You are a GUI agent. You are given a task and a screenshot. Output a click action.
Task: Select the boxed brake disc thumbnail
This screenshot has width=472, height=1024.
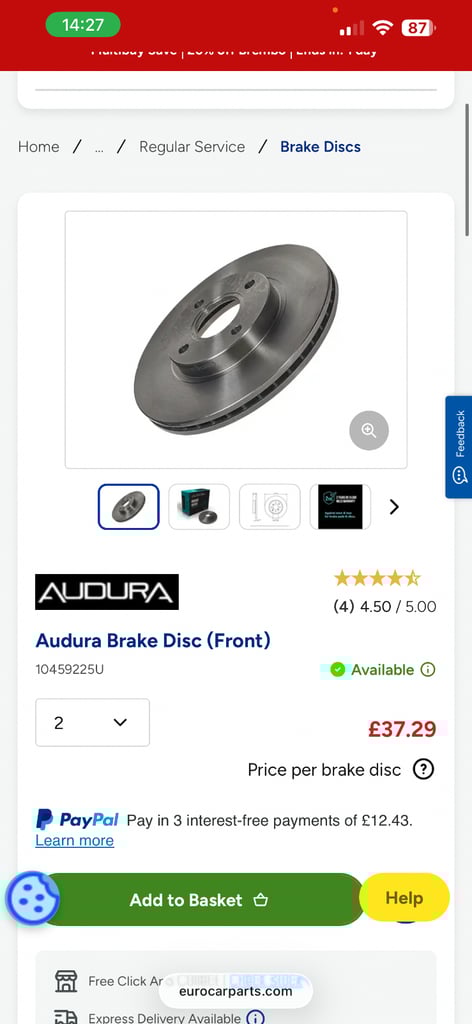(199, 507)
